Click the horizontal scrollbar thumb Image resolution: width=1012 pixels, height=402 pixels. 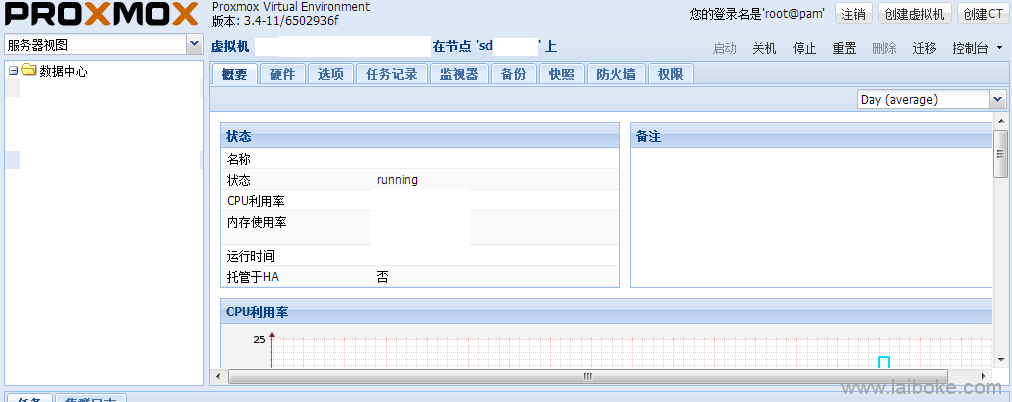click(587, 376)
